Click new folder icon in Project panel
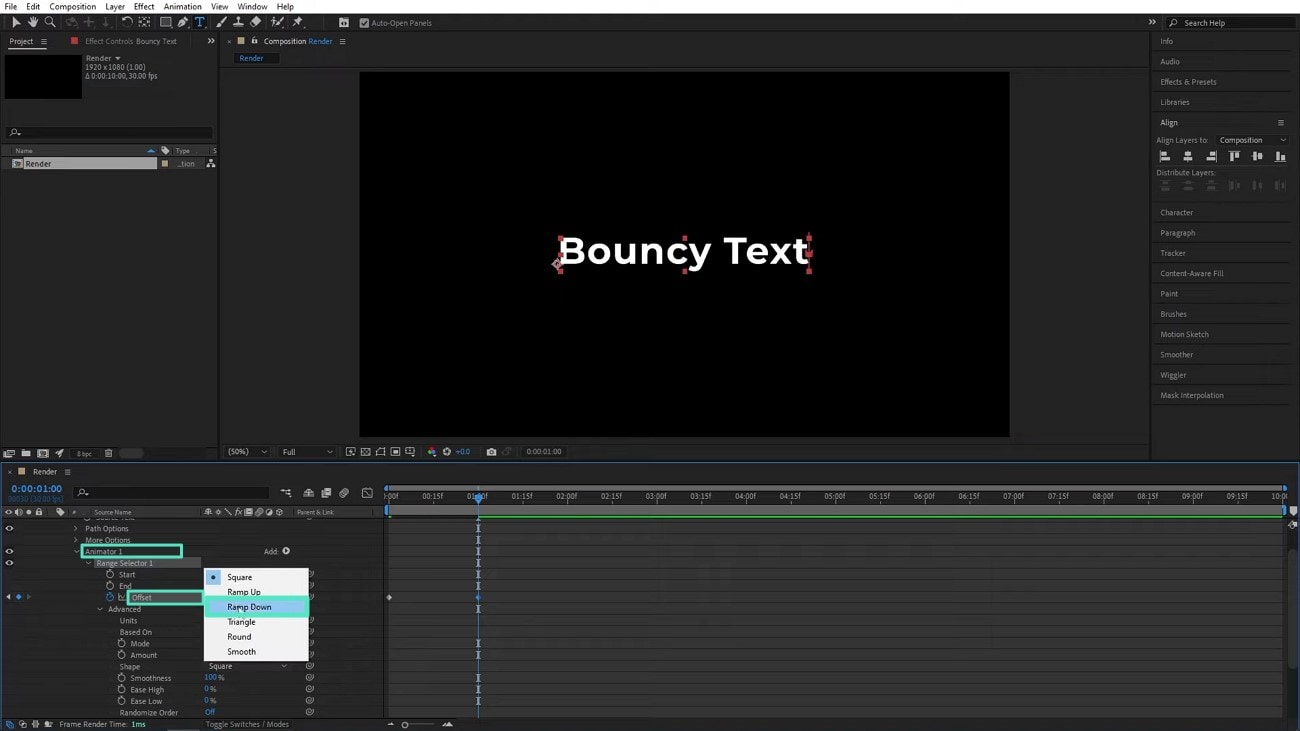The image size is (1300, 731). (26, 453)
